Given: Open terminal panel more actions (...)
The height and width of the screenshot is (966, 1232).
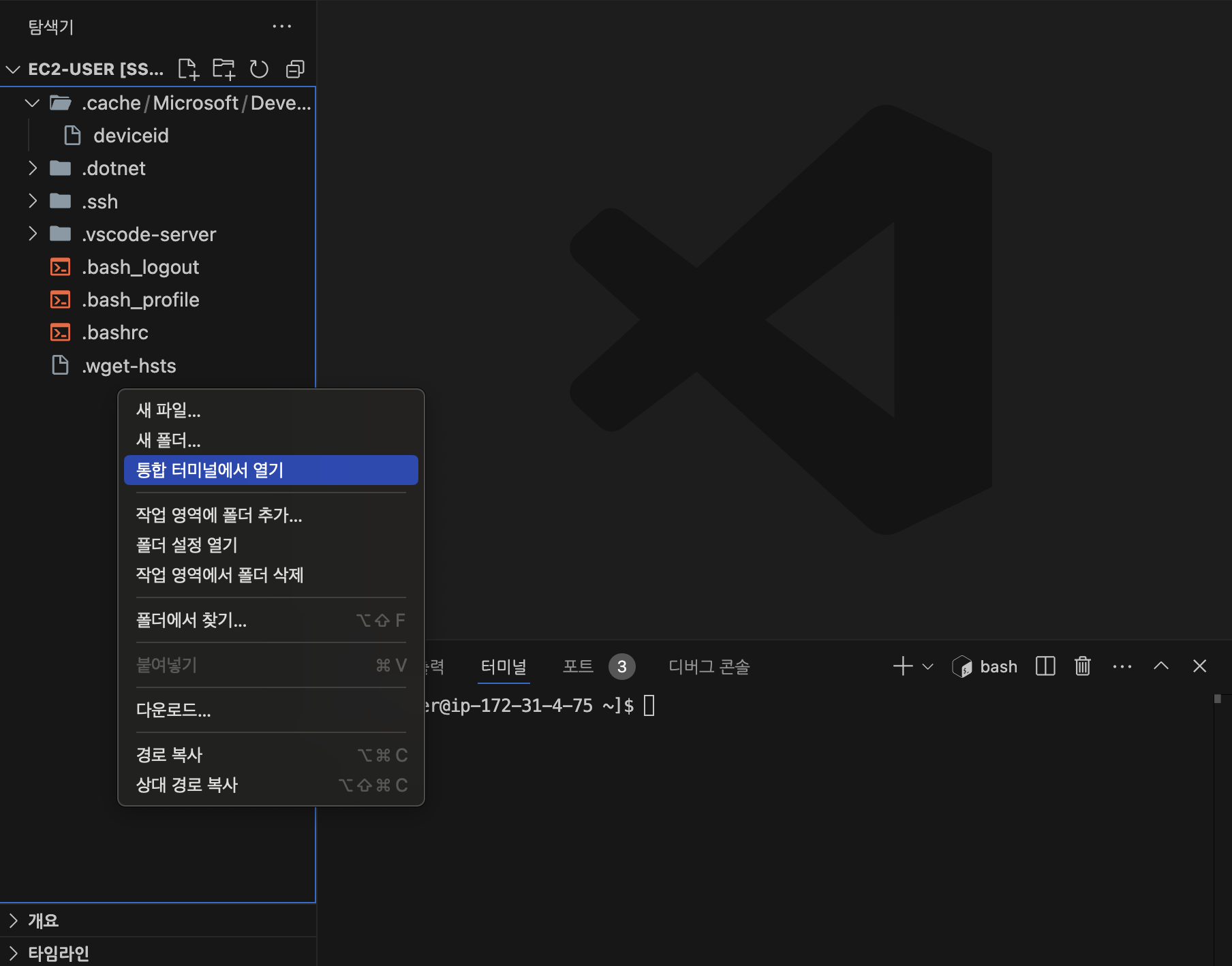Looking at the screenshot, I should [x=1122, y=666].
